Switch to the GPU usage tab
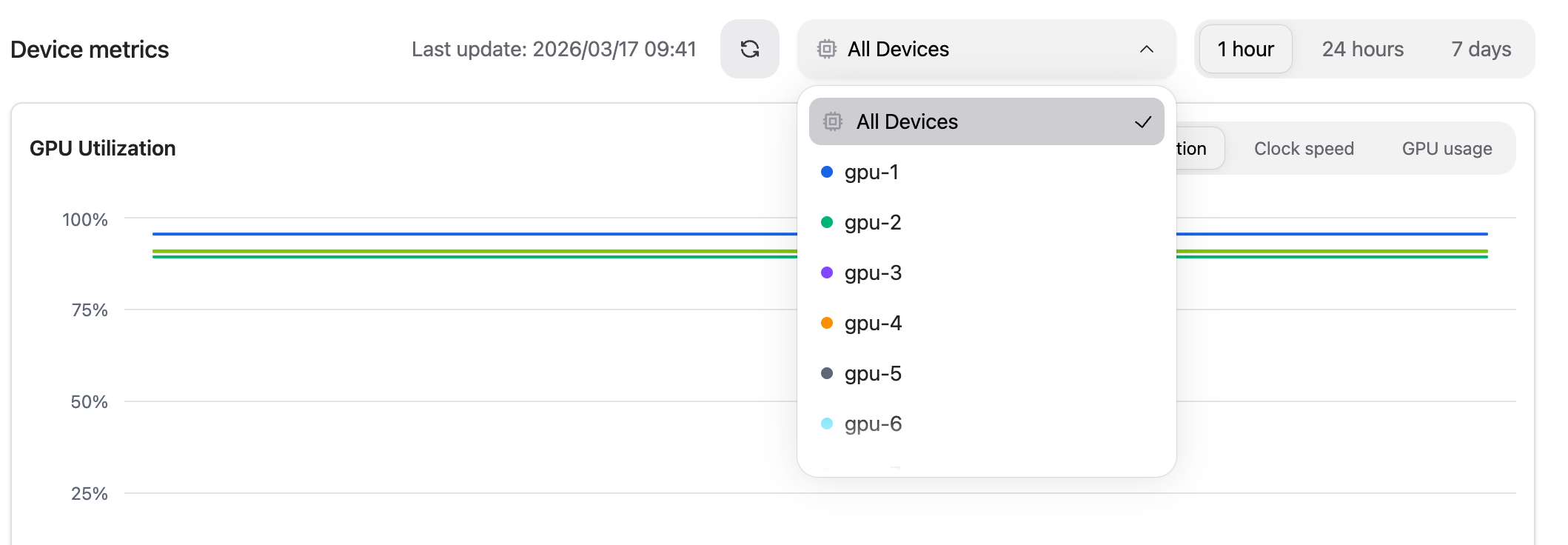The height and width of the screenshot is (545, 1568). 1447,148
